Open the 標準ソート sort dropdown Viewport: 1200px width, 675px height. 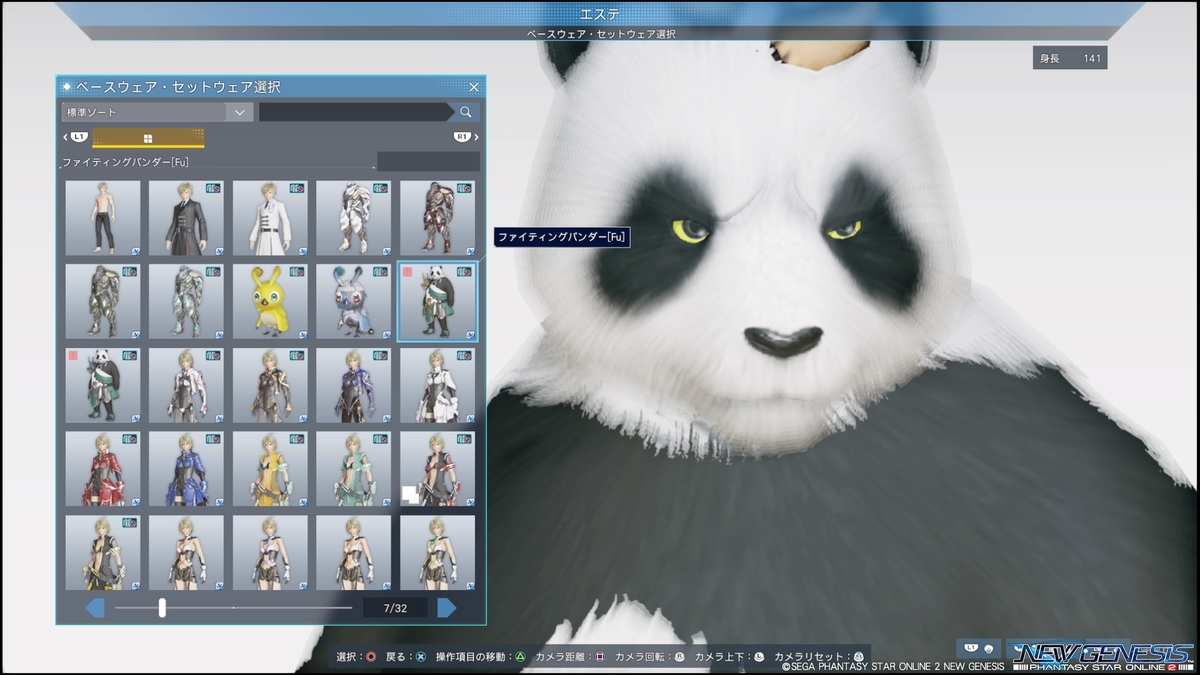[x=156, y=112]
